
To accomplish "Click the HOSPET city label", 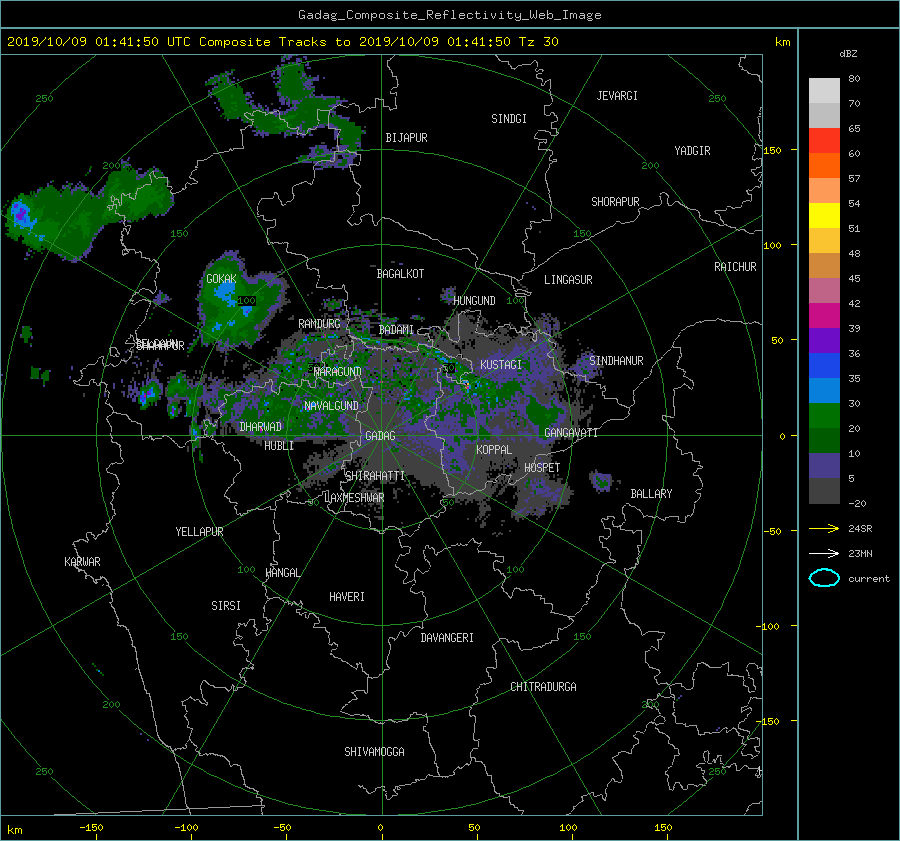I will click(542, 468).
